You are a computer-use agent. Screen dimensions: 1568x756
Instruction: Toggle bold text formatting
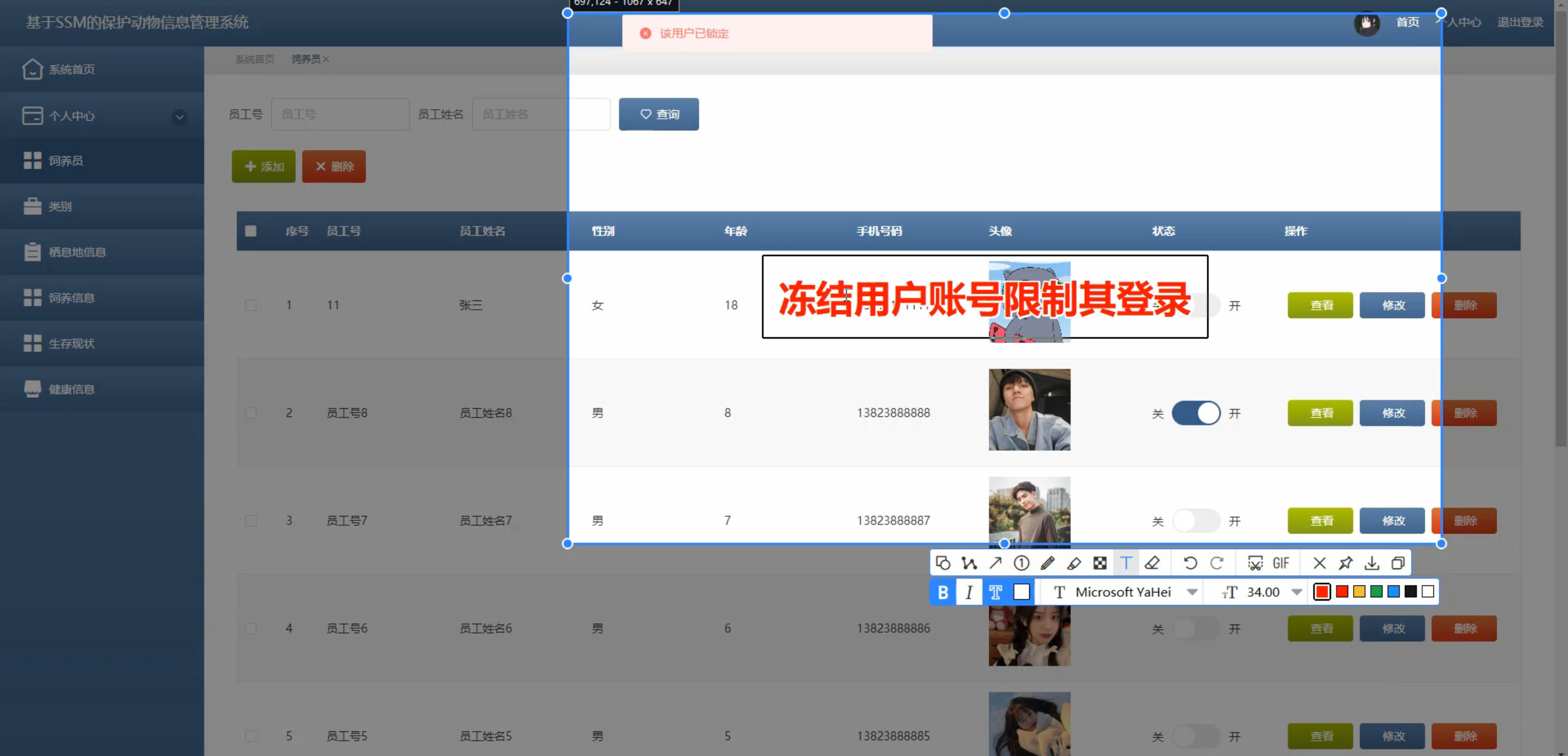(x=943, y=592)
